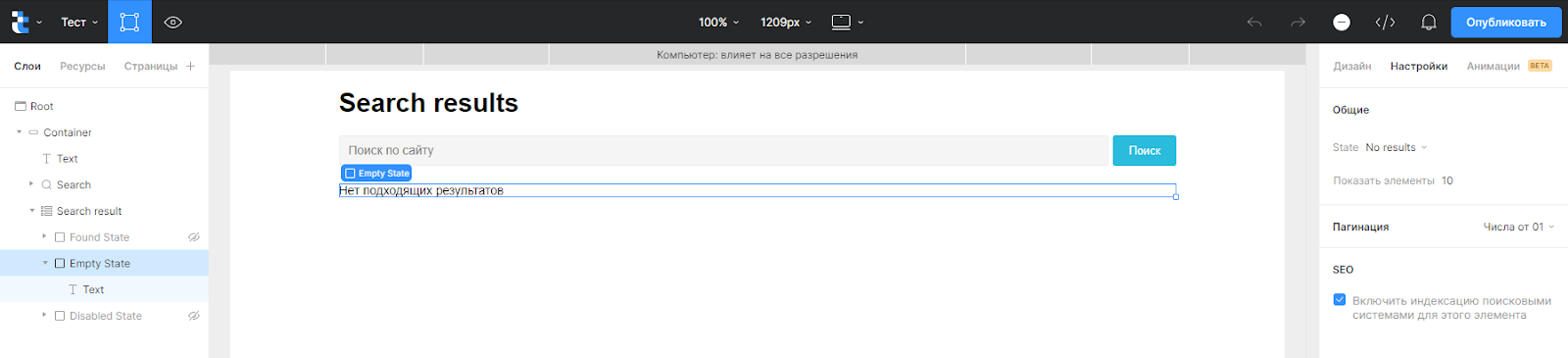Click the Search layer magnifier icon

coord(46,184)
